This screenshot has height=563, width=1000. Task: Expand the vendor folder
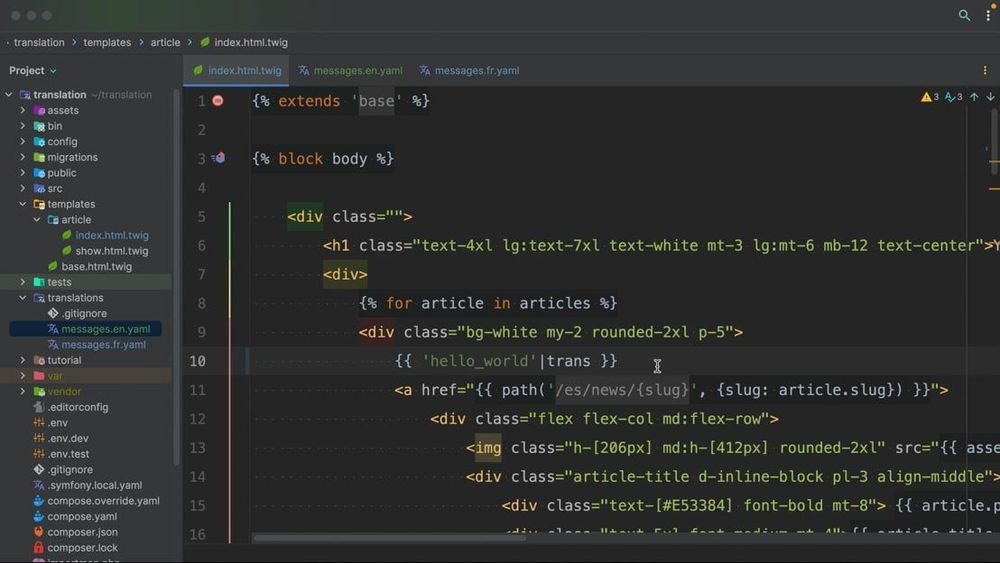23,391
